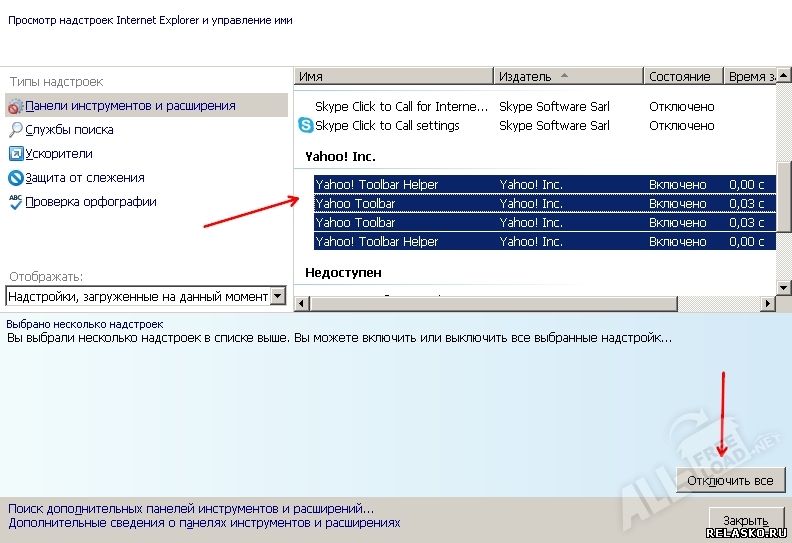Viewport: 792px width, 543px height.
Task: Click the horizontal scrollbar thumb
Action: (493, 304)
